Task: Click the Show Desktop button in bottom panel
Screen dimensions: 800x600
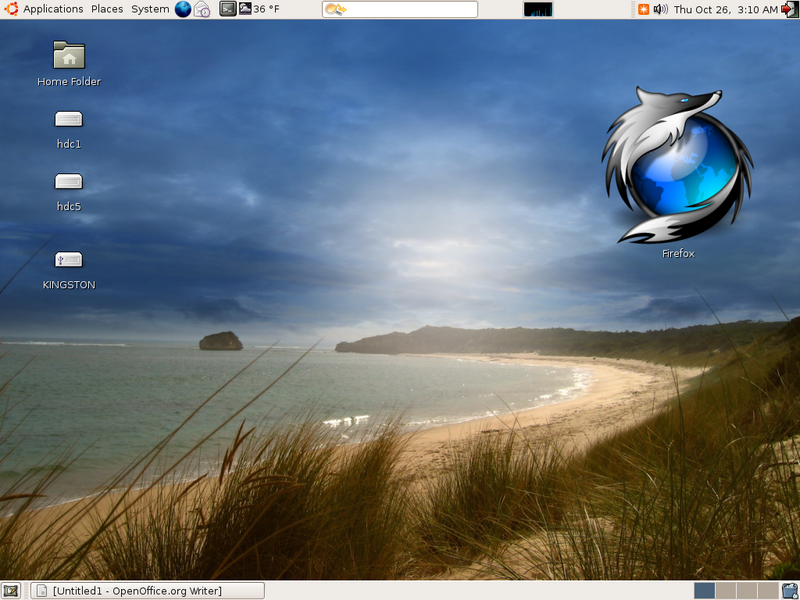Action: click(11, 591)
